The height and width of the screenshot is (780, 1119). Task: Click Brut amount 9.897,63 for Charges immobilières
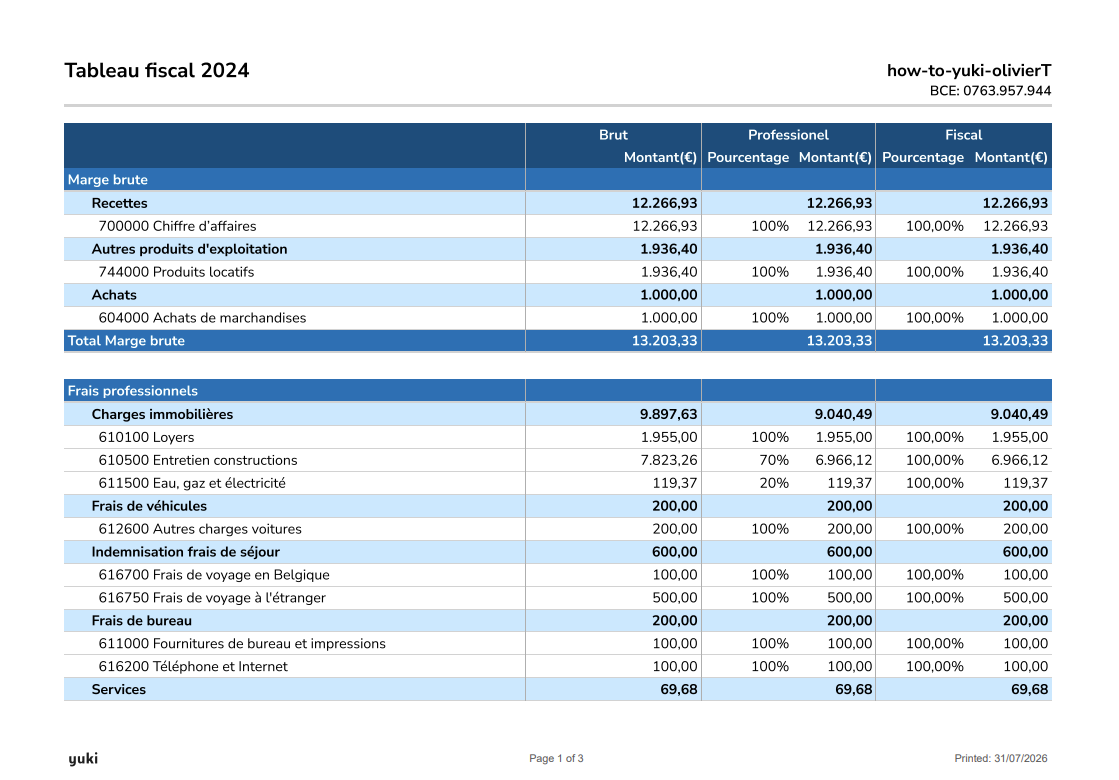pos(669,415)
